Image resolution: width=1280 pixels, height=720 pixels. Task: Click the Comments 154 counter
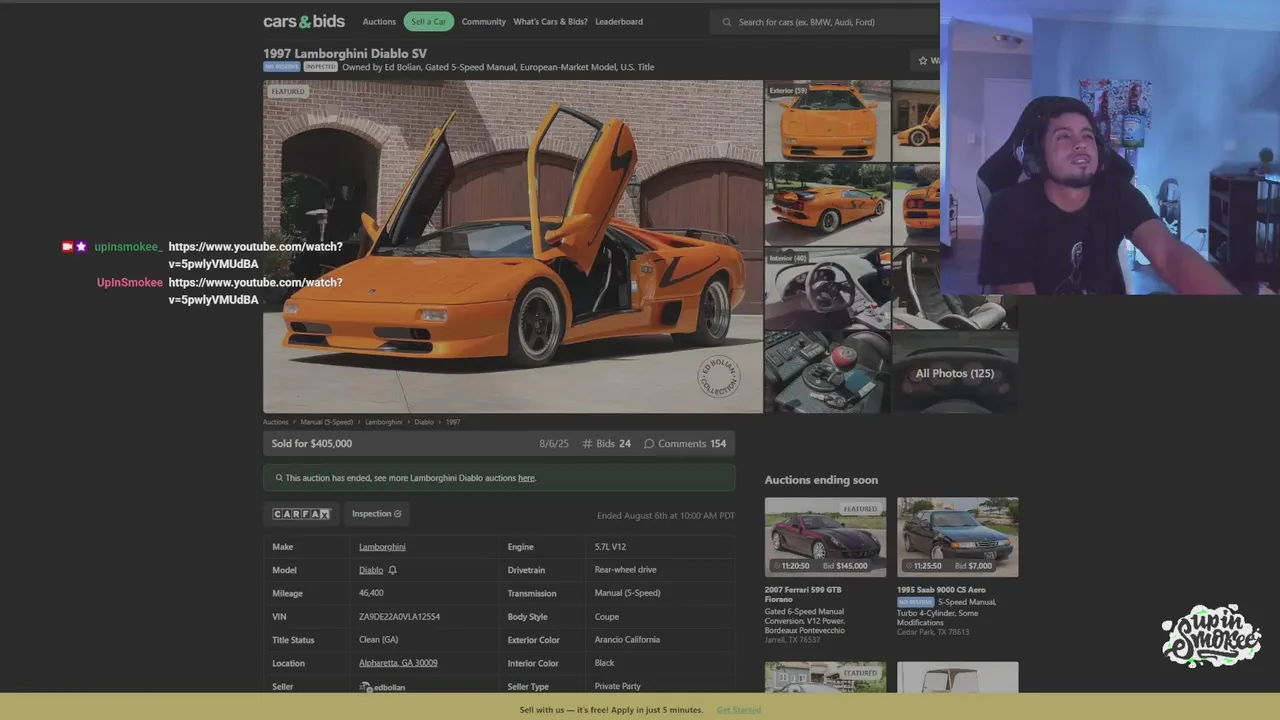tap(685, 444)
